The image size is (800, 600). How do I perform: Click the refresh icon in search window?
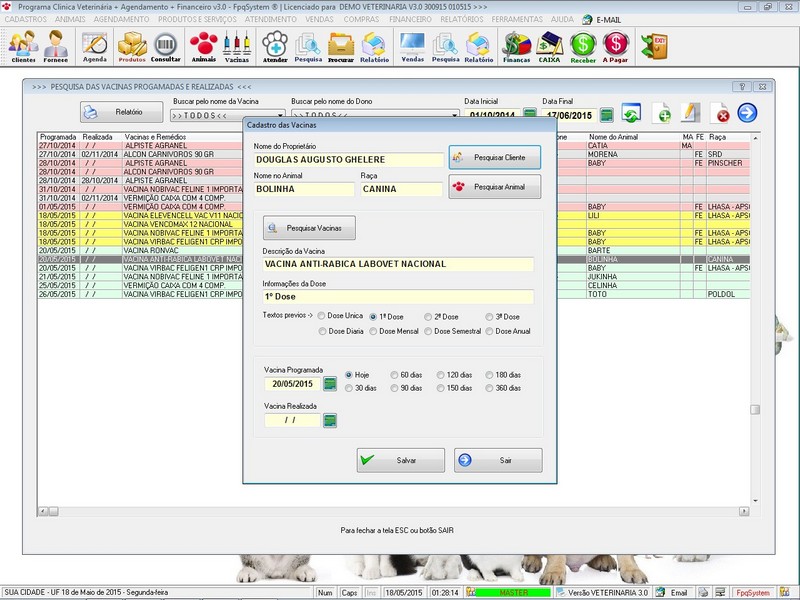631,113
